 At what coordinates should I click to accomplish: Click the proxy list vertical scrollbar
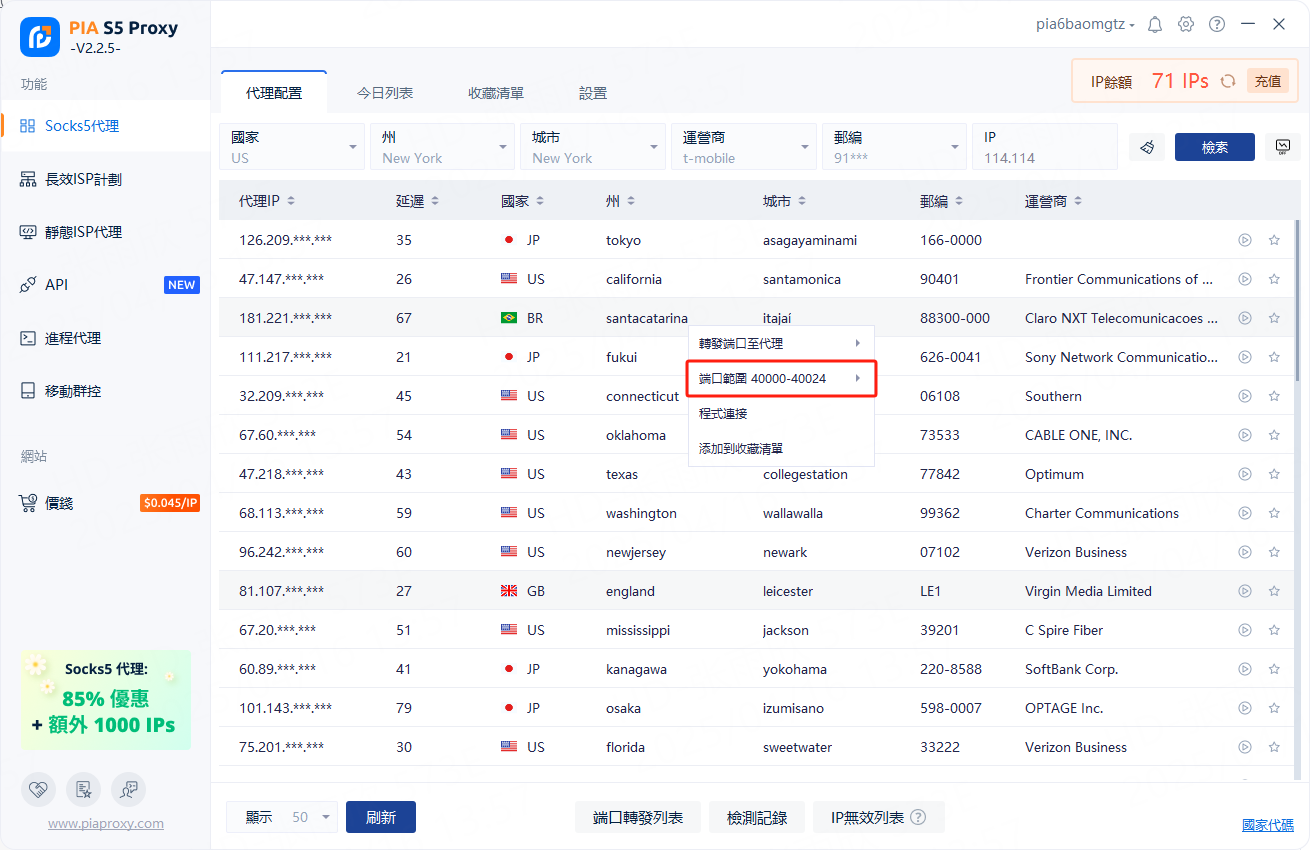(1298, 300)
